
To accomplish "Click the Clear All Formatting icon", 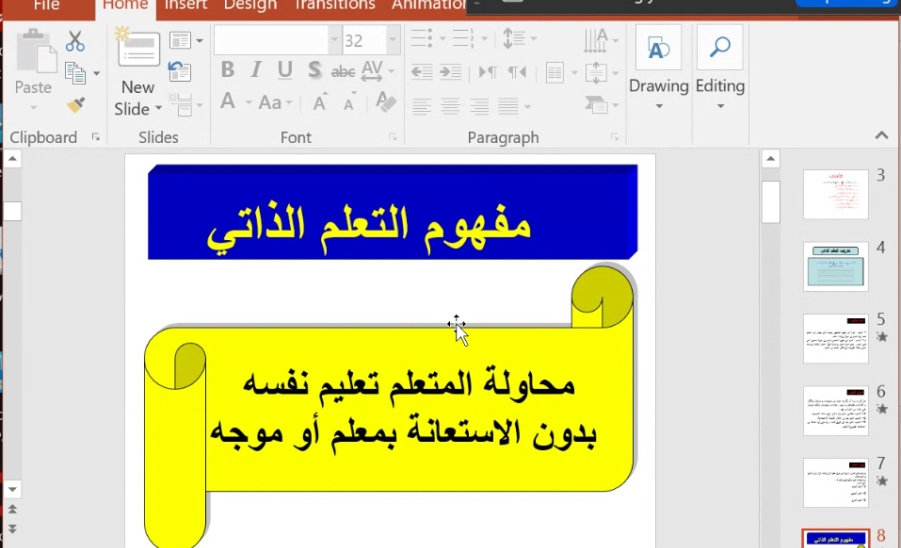I will click(386, 102).
